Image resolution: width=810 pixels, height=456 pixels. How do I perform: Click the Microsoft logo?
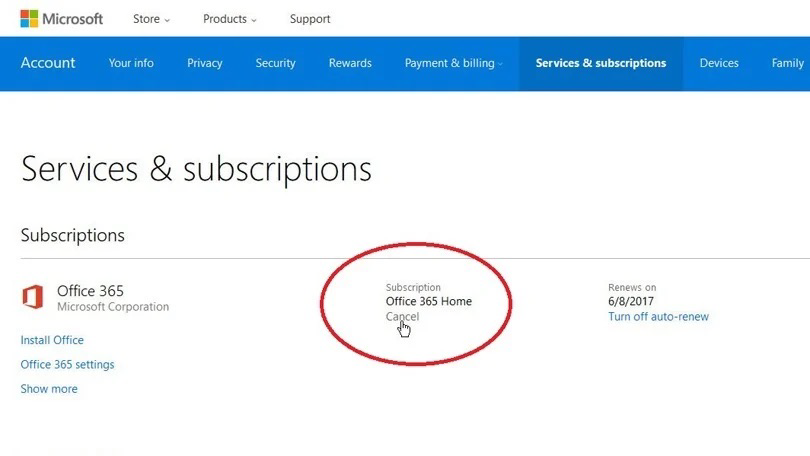pos(61,19)
